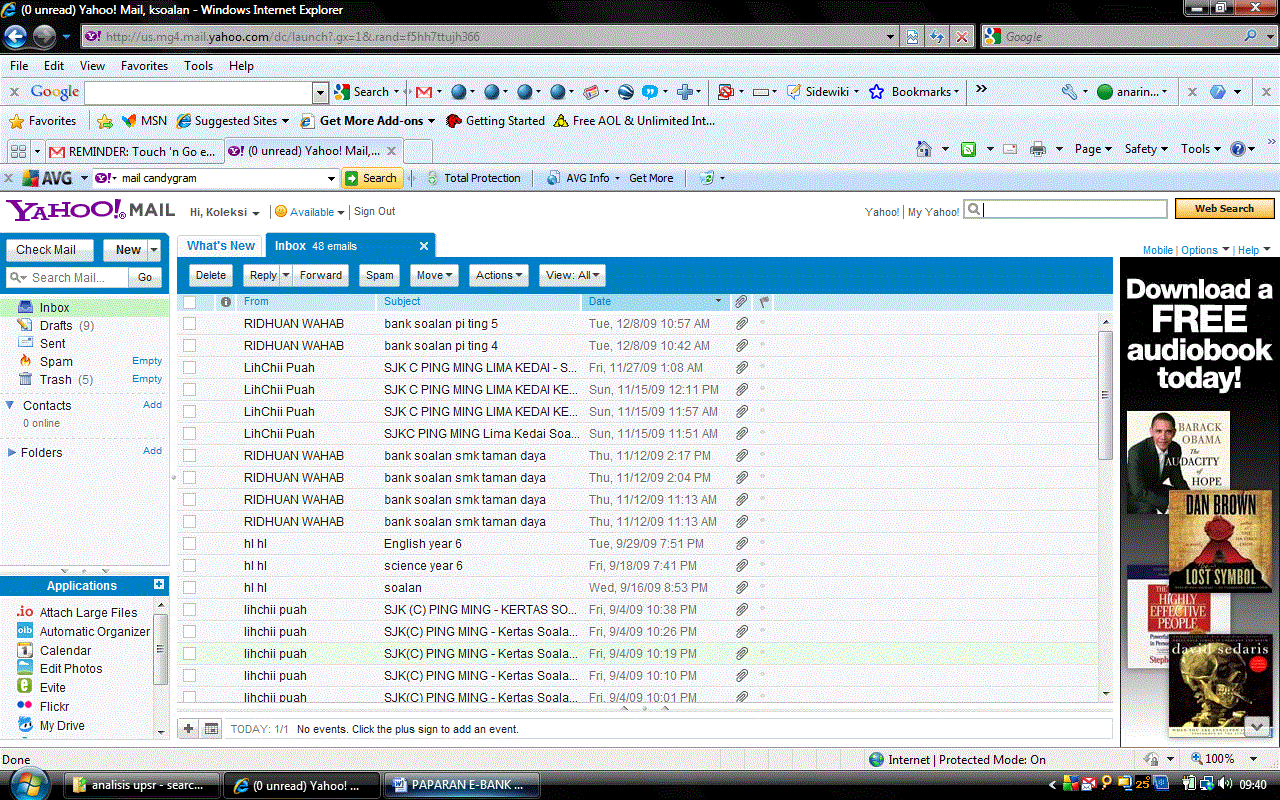Click the Delete button
Image resolution: width=1280 pixels, height=800 pixels.
[x=210, y=275]
